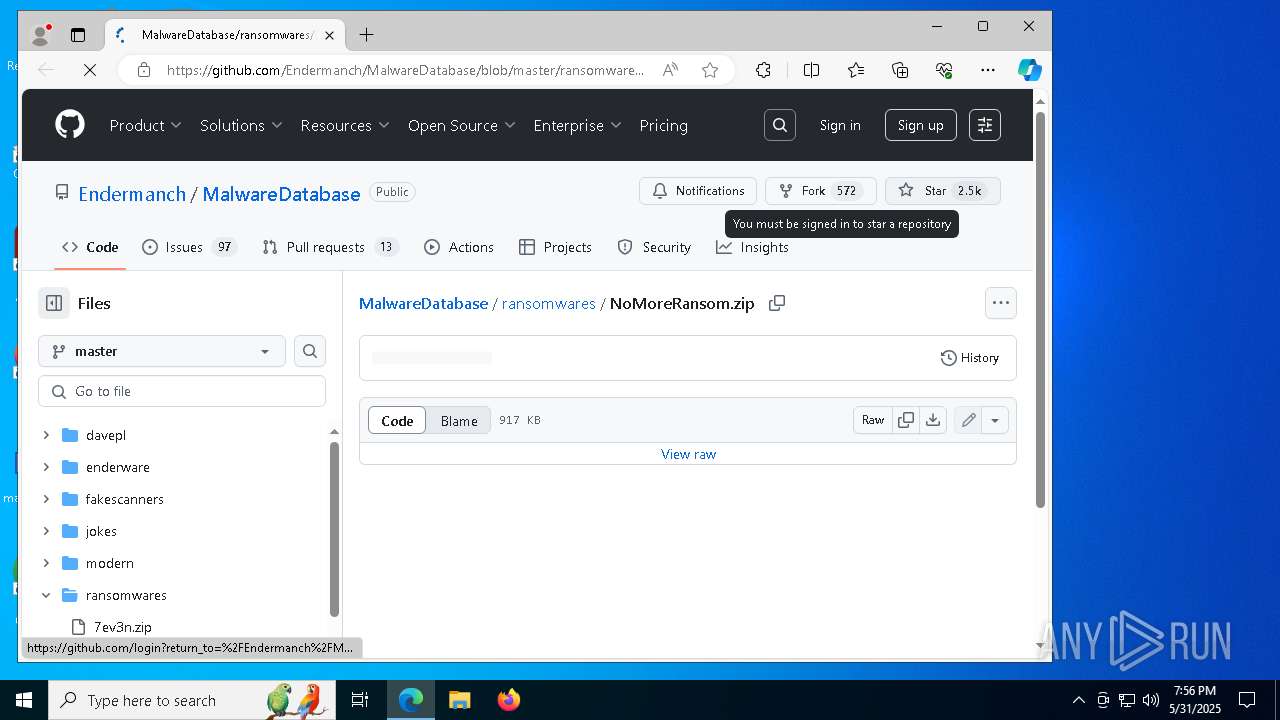Open the three-dots more file actions button
Image resolution: width=1280 pixels, height=720 pixels.
tap(1001, 303)
